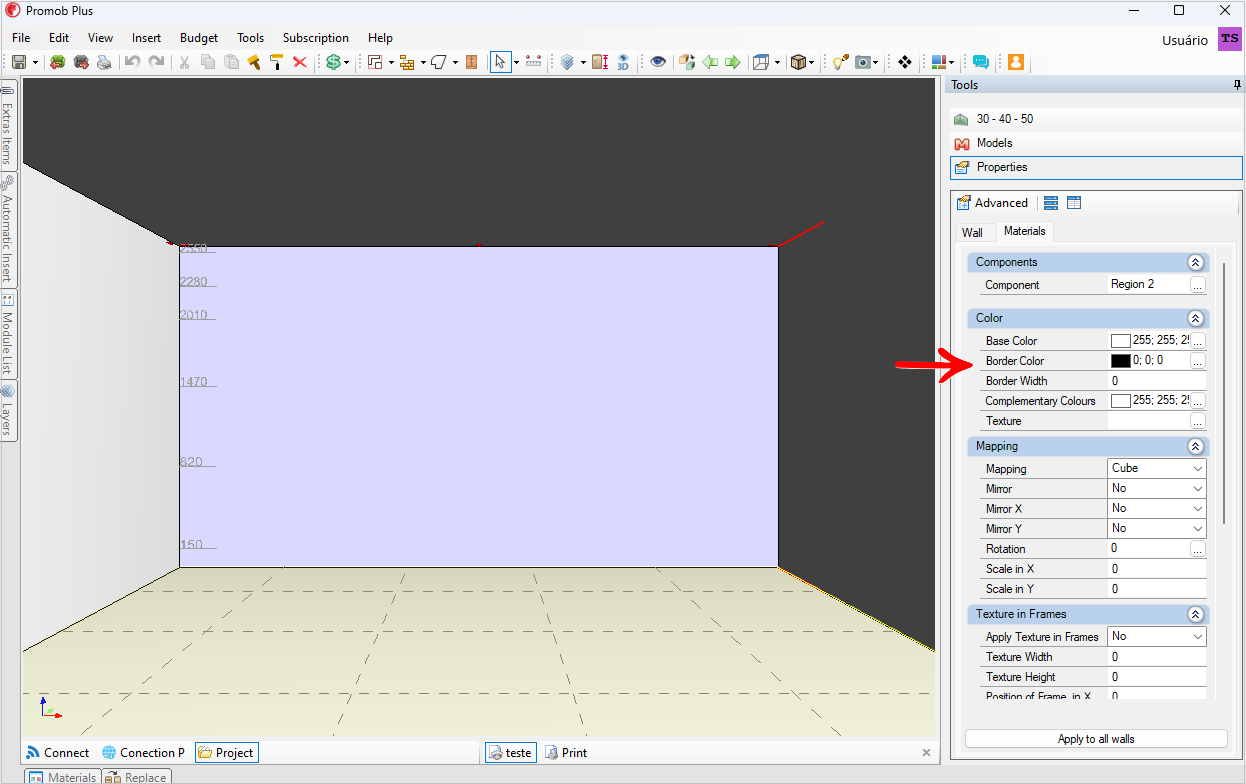This screenshot has width=1246, height=784.
Task: Open the Mapping dropdown set to Cube
Action: [1157, 468]
